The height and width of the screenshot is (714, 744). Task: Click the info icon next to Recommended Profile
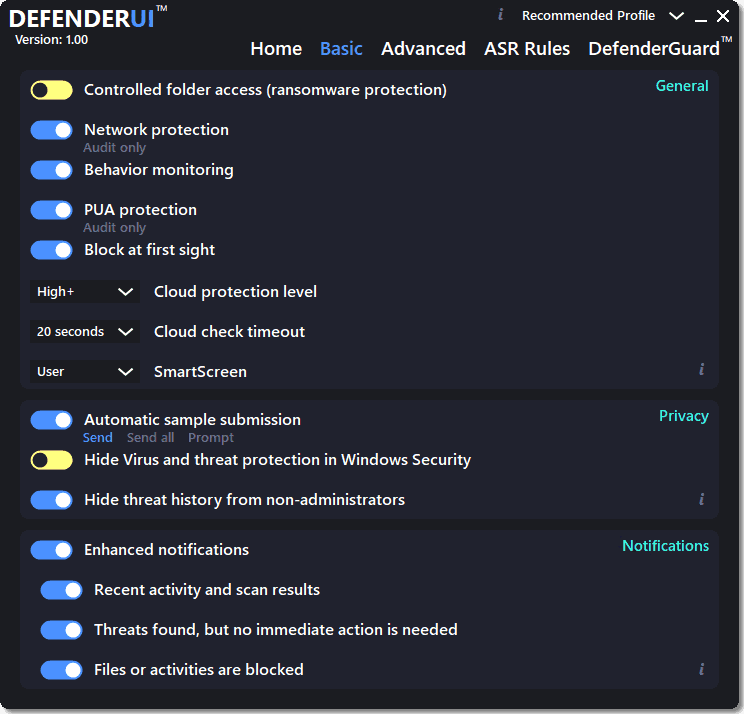pyautogui.click(x=500, y=14)
